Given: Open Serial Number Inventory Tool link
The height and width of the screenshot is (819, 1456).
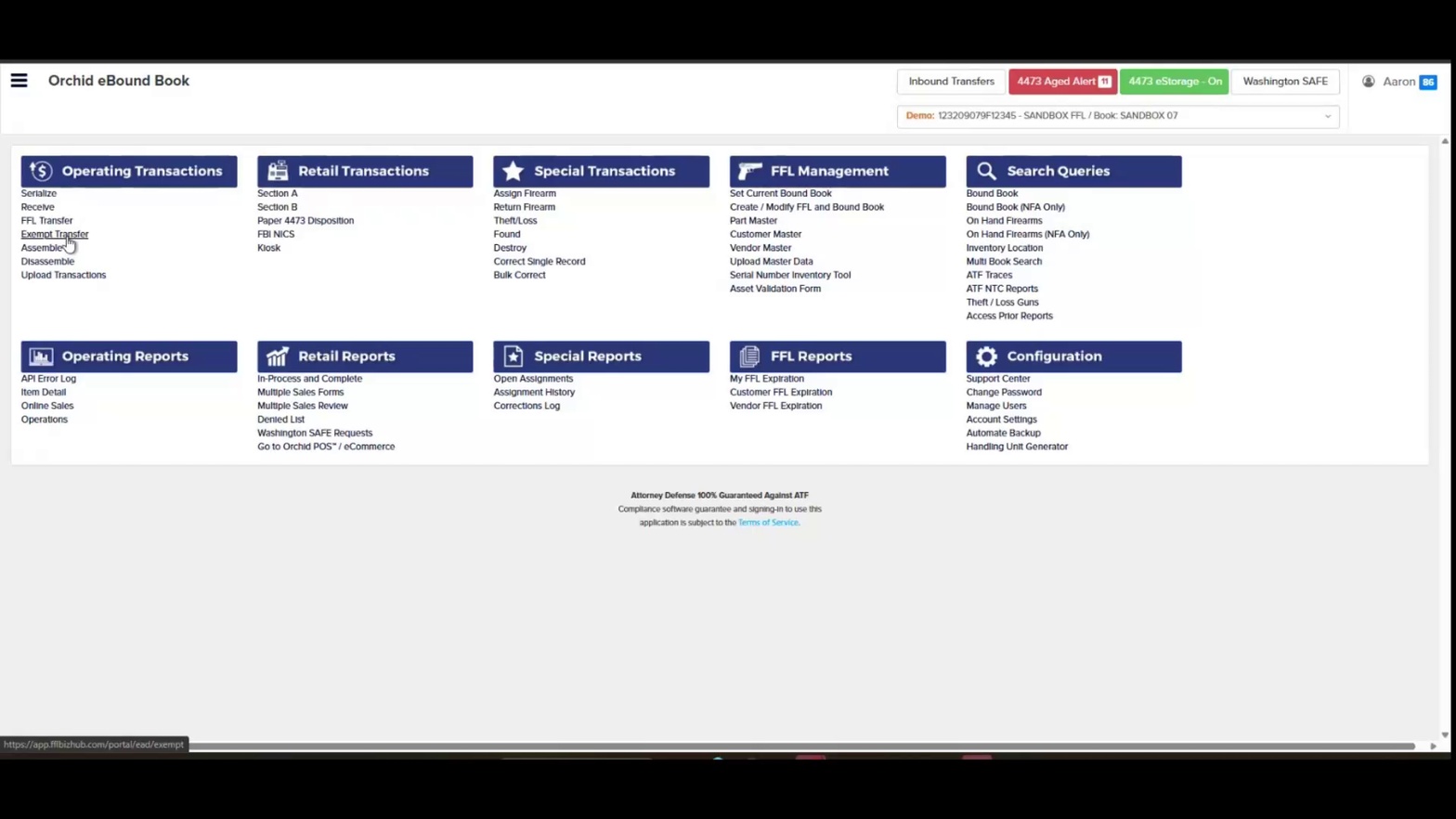Looking at the screenshot, I should pyautogui.click(x=790, y=275).
